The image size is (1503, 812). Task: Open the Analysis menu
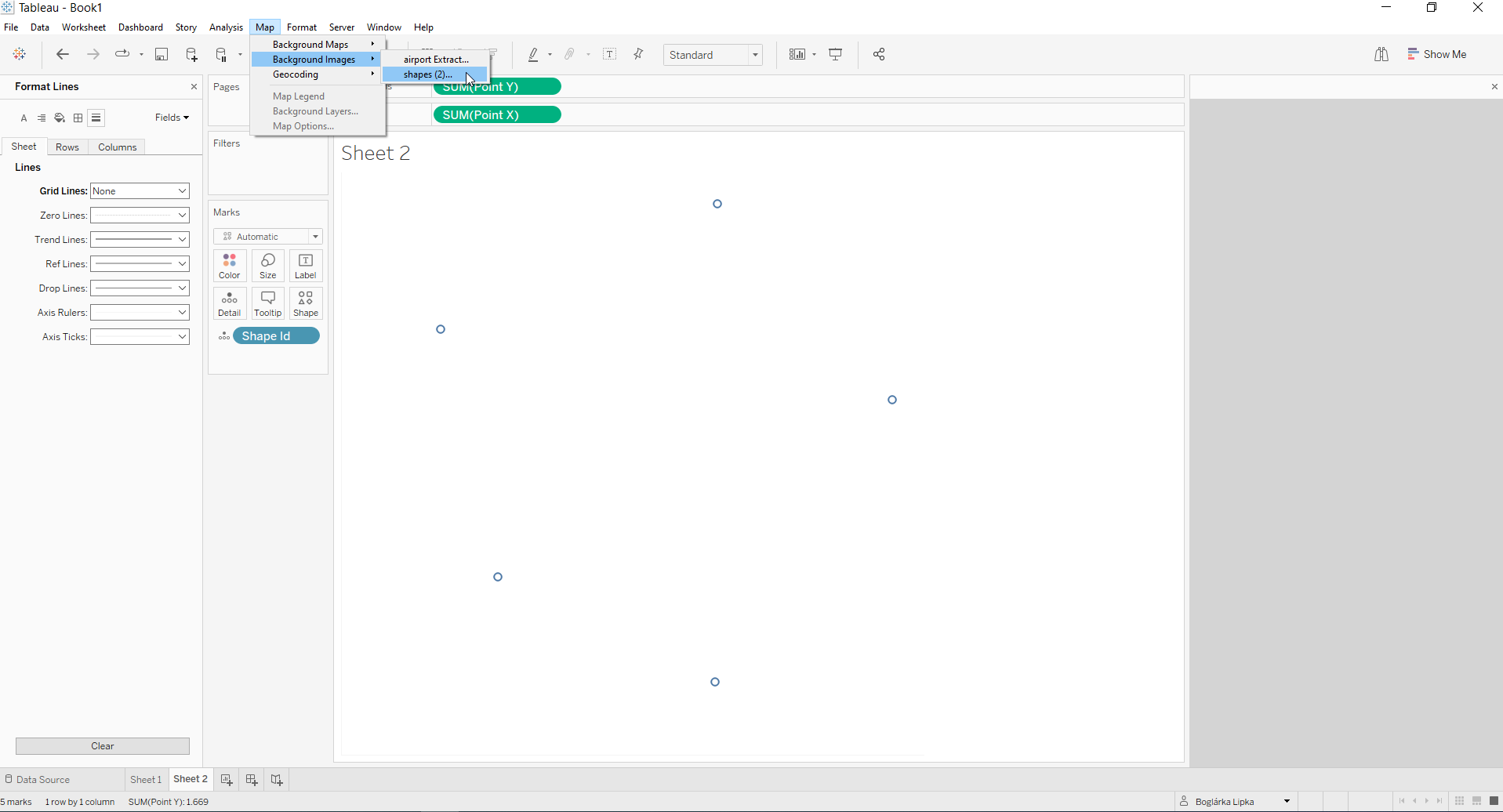click(x=226, y=27)
